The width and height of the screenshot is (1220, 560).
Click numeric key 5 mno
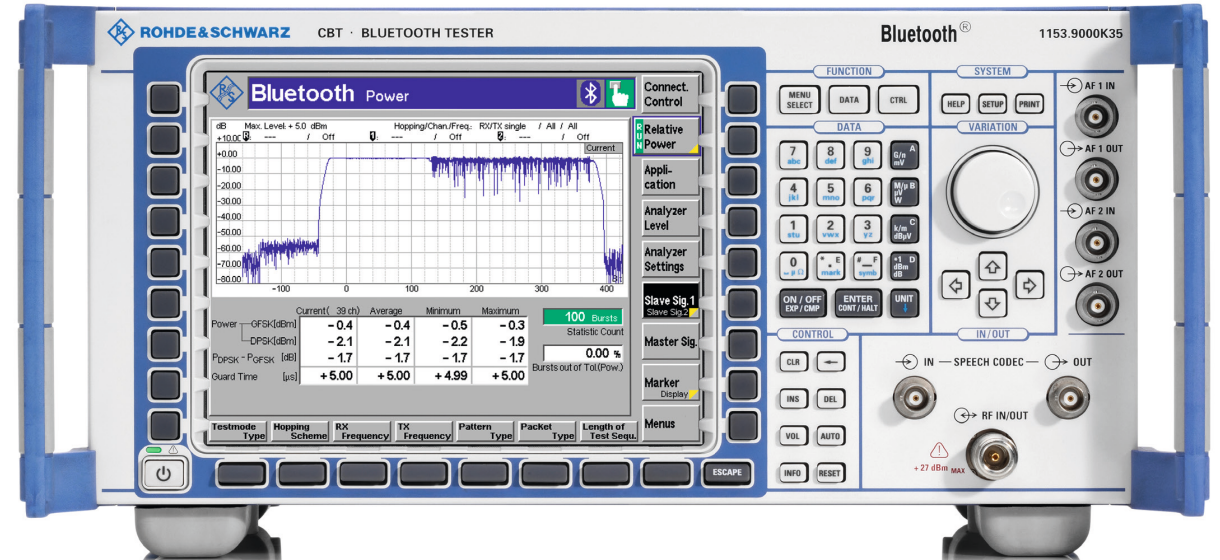coord(830,191)
